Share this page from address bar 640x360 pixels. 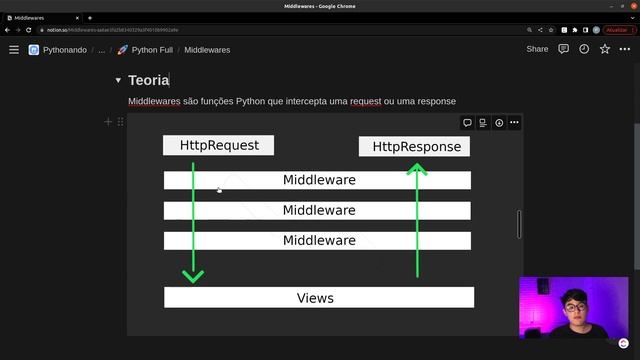pyautogui.click(x=540, y=30)
